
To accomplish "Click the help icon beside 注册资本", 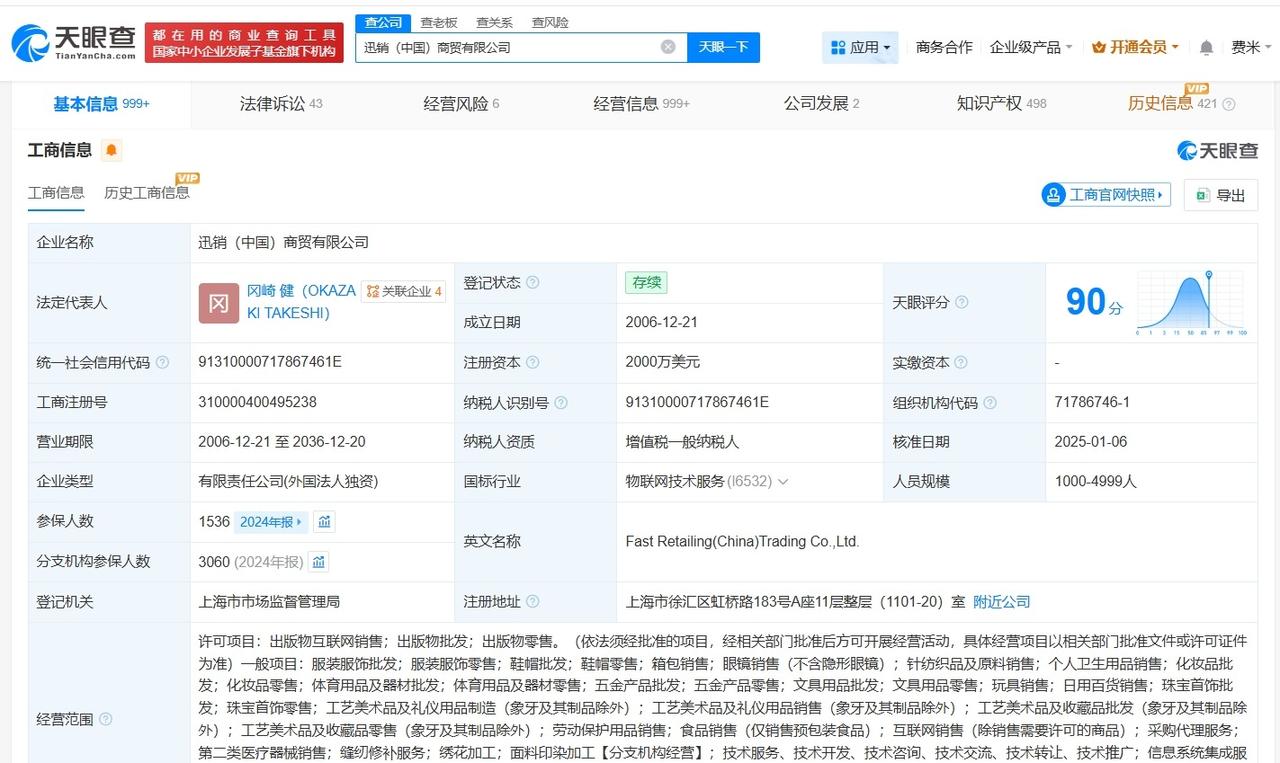I will (533, 363).
